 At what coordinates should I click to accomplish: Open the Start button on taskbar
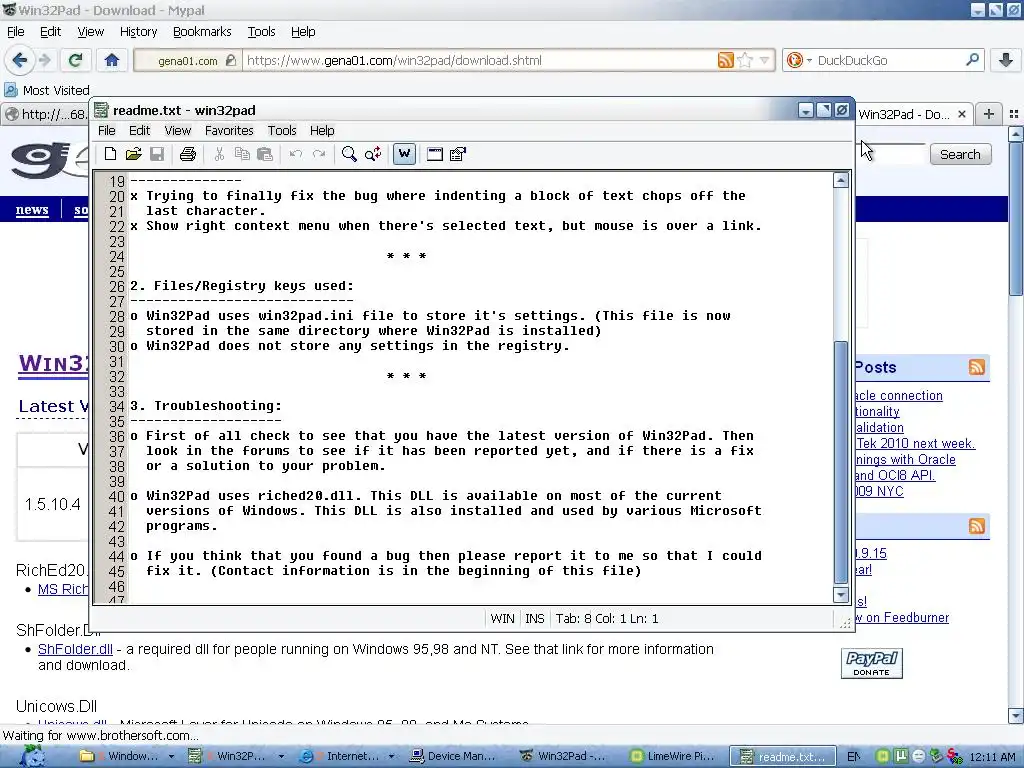[x=33, y=756]
